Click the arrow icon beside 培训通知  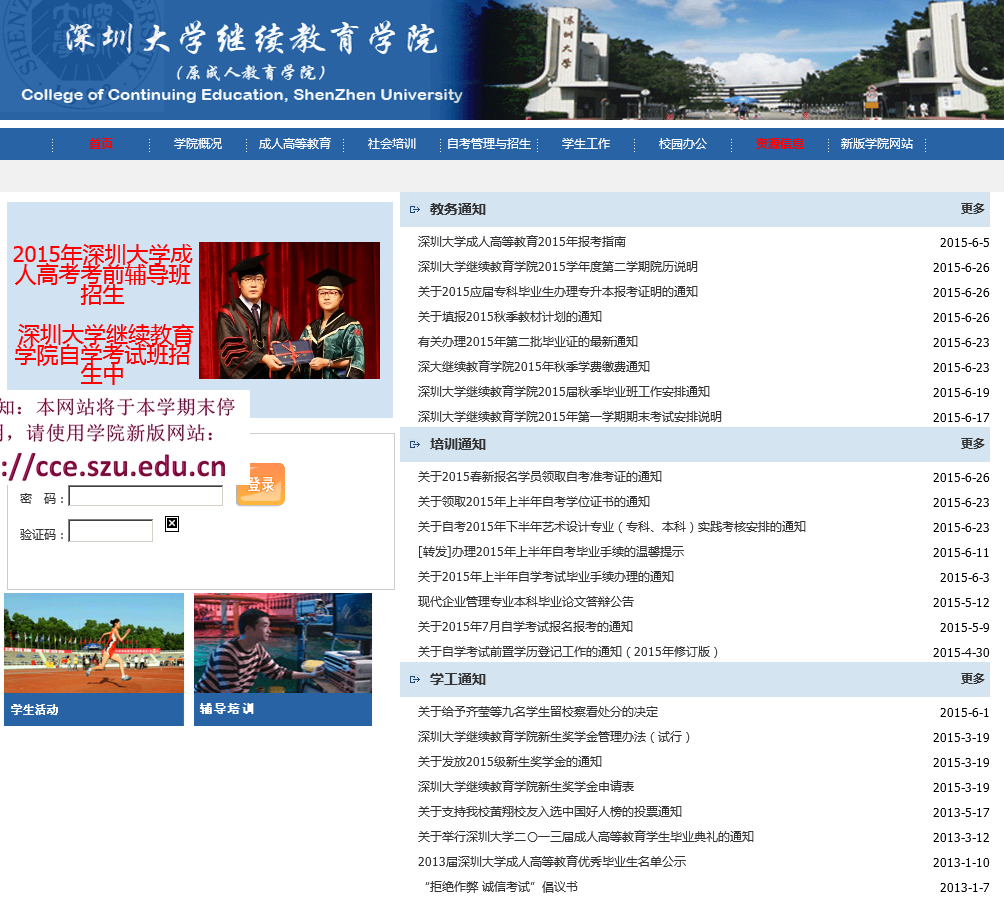coord(415,444)
